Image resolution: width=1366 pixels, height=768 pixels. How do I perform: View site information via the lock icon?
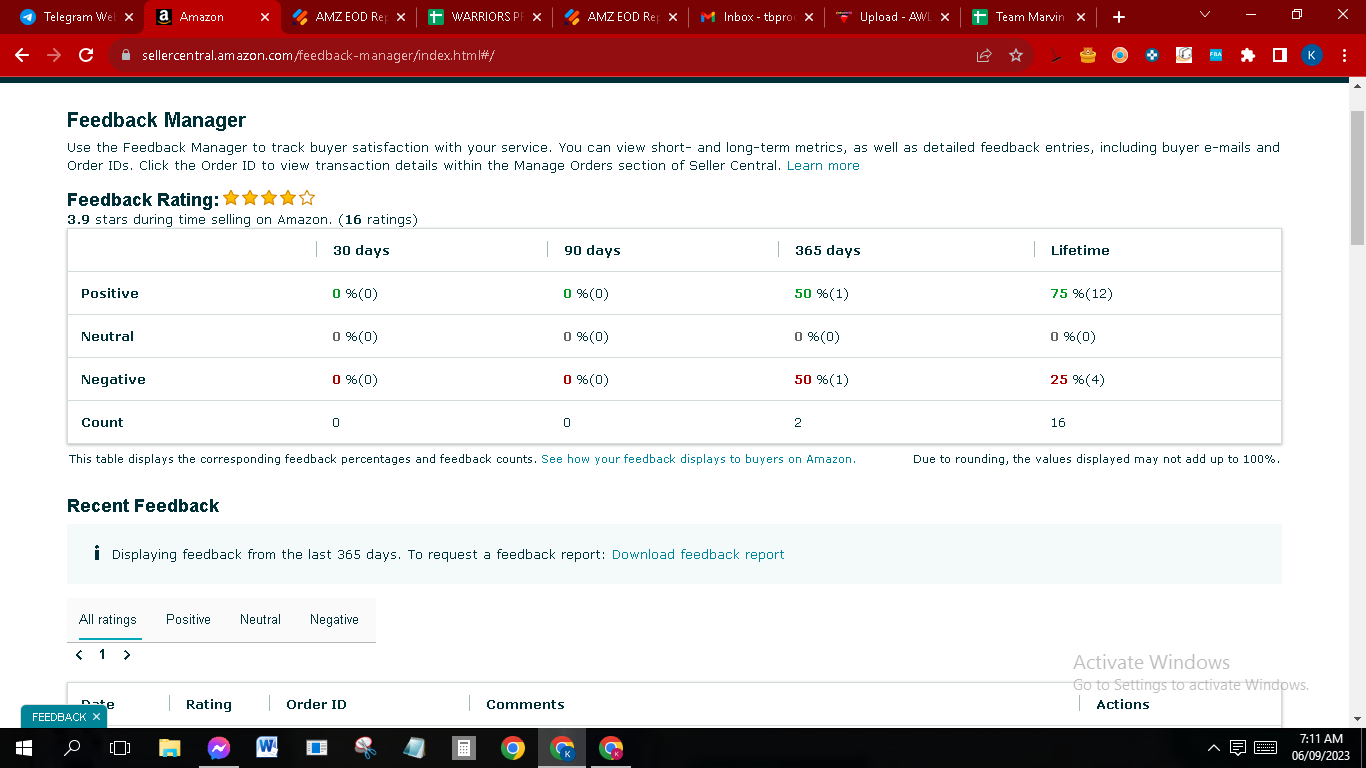tap(125, 56)
